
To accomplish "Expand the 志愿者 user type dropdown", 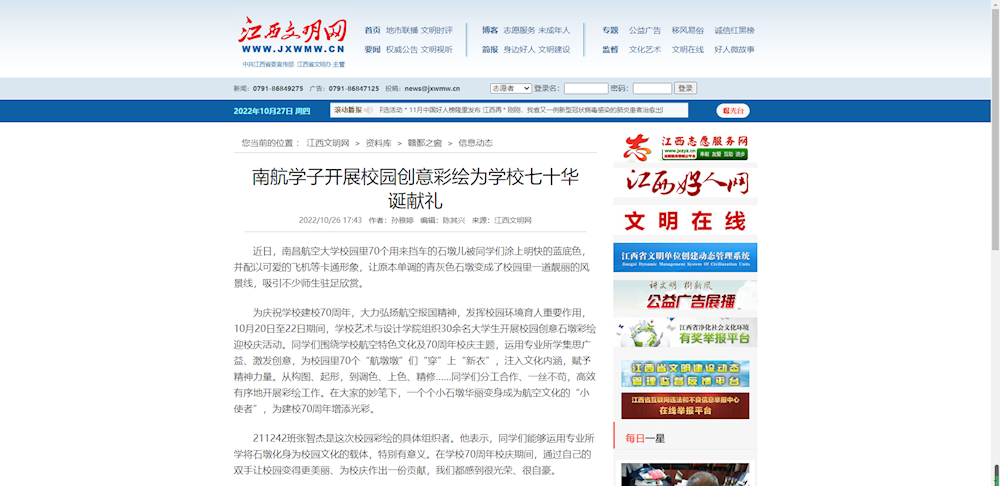I will pyautogui.click(x=510, y=89).
